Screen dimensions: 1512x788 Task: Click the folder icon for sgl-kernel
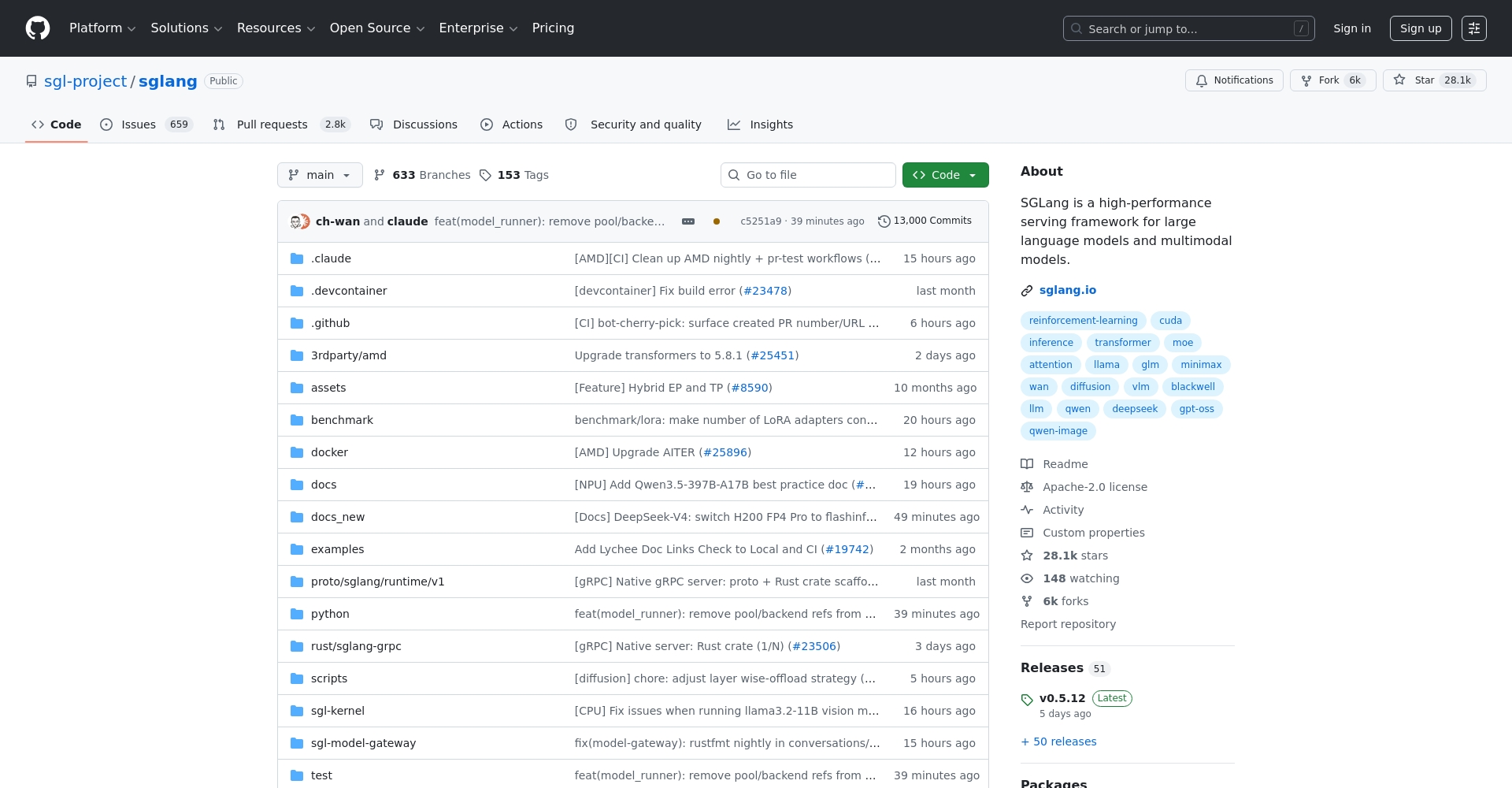pyautogui.click(x=297, y=711)
